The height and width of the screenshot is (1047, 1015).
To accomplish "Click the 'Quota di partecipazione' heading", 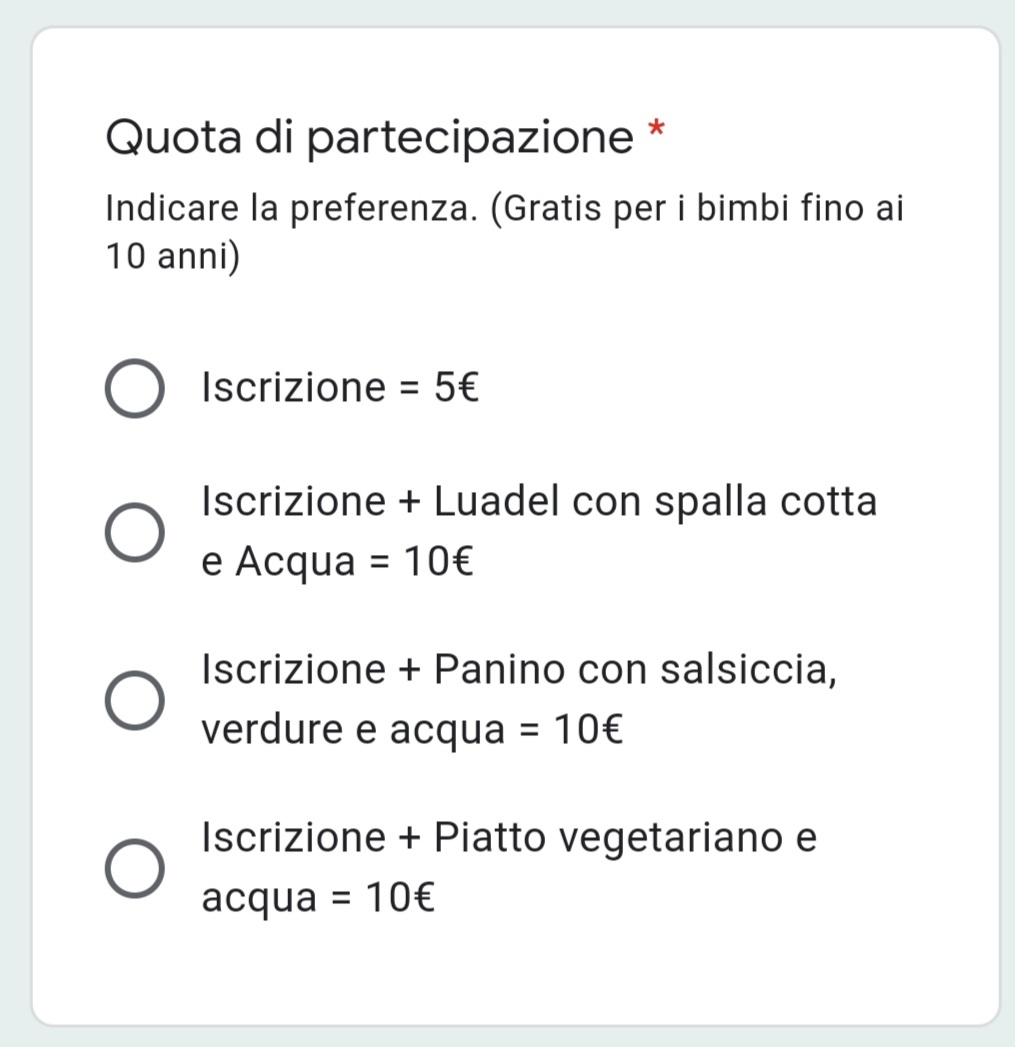I will click(x=369, y=138).
